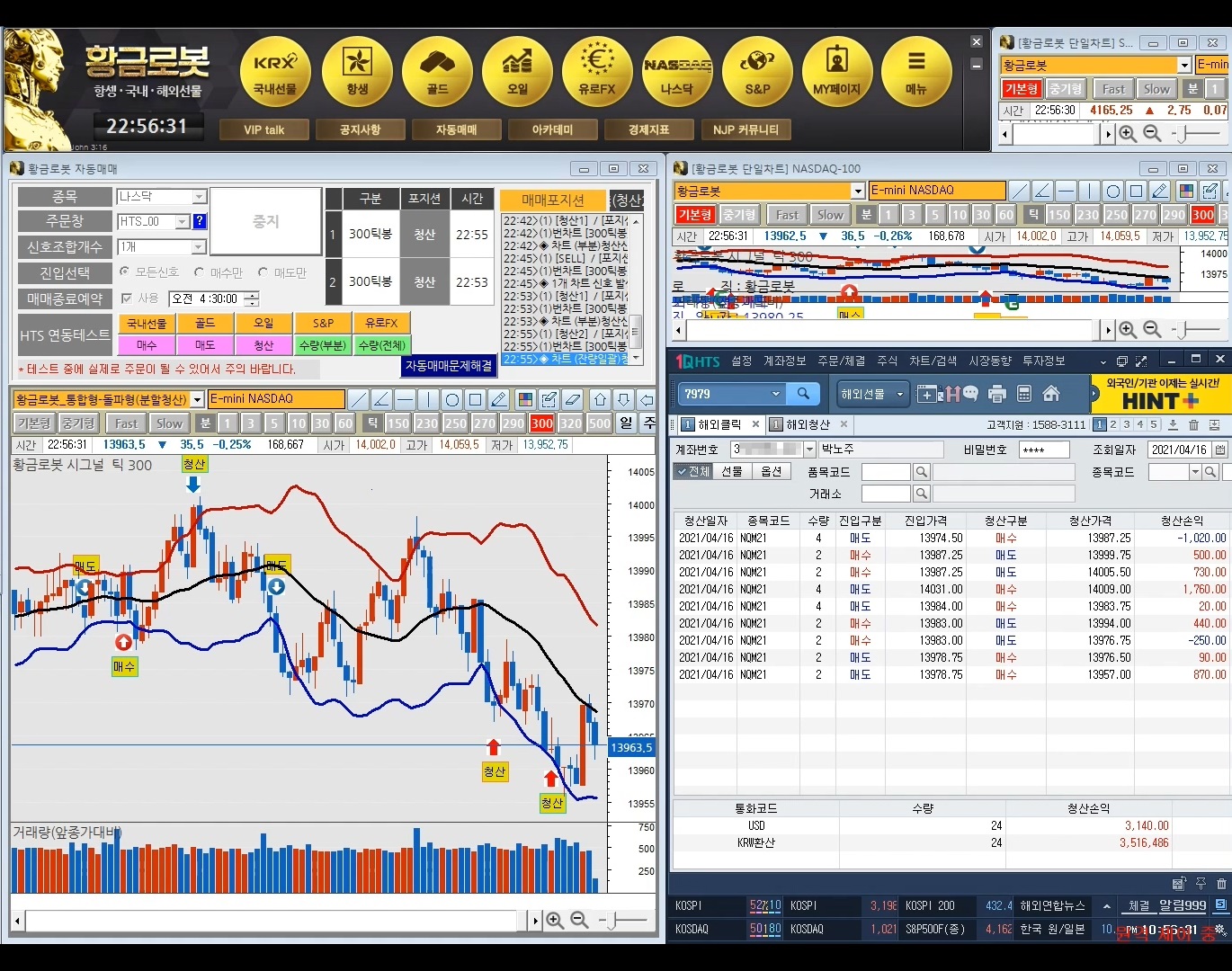The image size is (1232, 971).
Task: Select angle line tool in auto-trade chart
Action: 381,399
